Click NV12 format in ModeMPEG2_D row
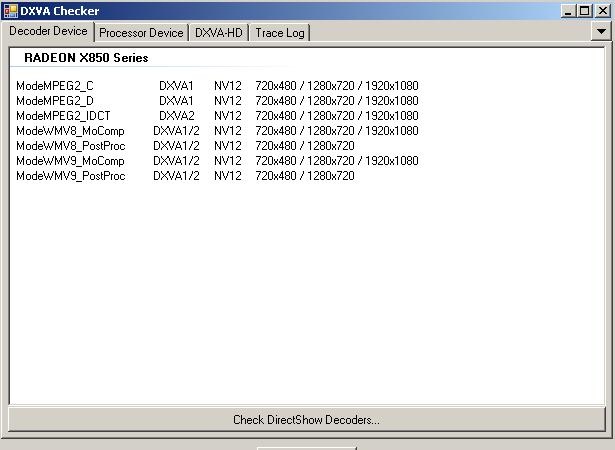The width and height of the screenshot is (615, 450). coord(228,101)
